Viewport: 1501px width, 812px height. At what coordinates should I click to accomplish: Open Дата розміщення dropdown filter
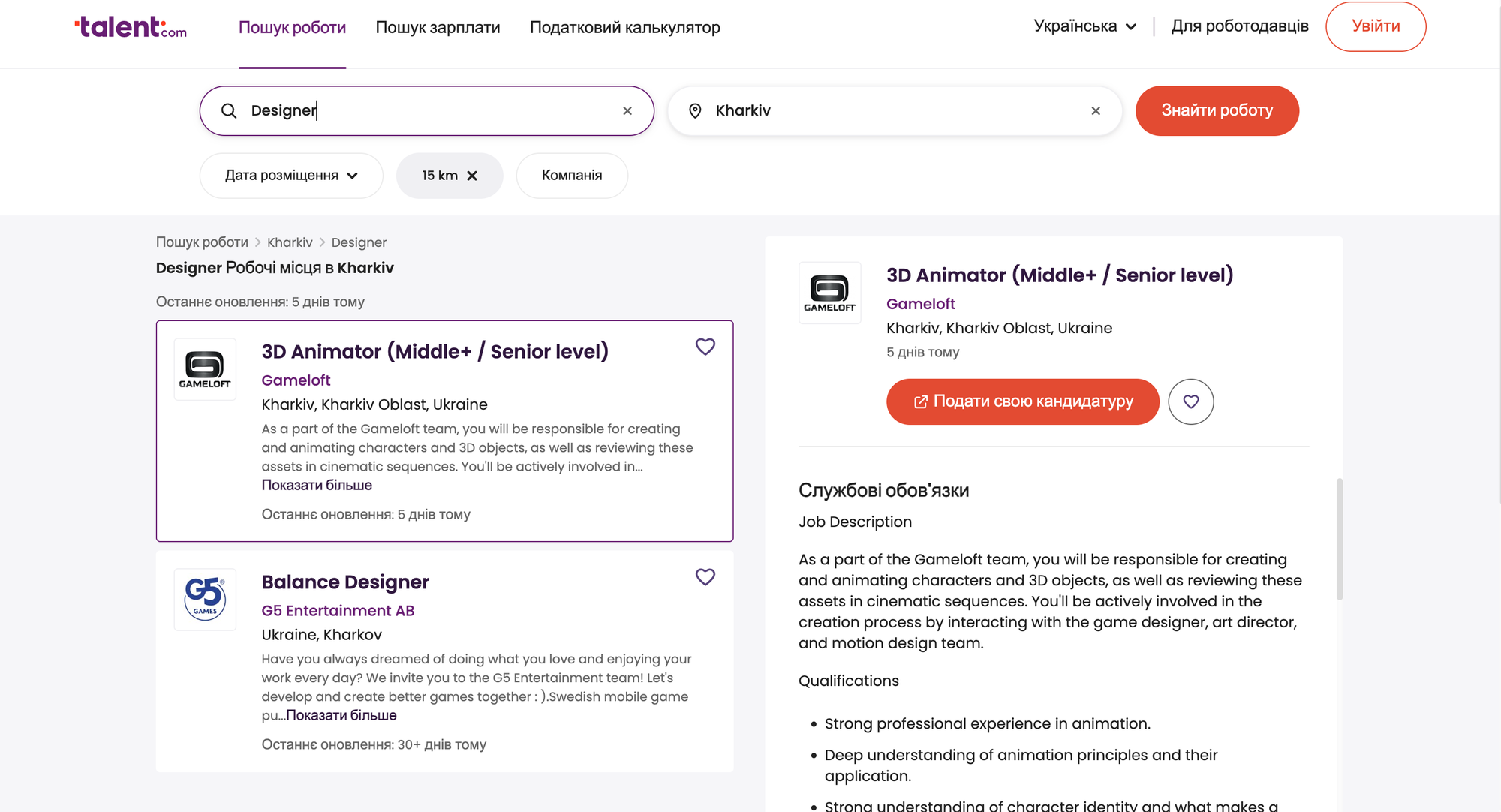291,176
